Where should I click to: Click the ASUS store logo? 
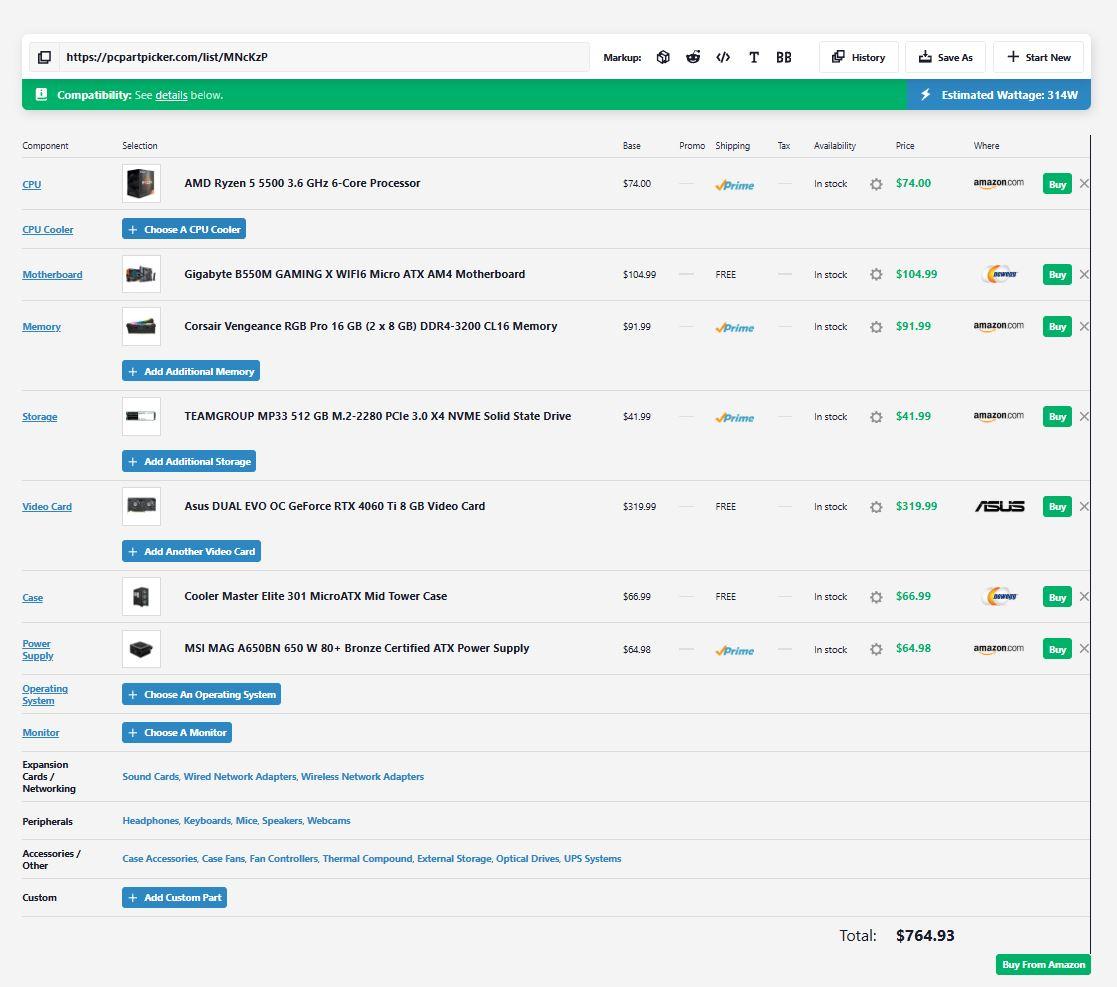999,506
